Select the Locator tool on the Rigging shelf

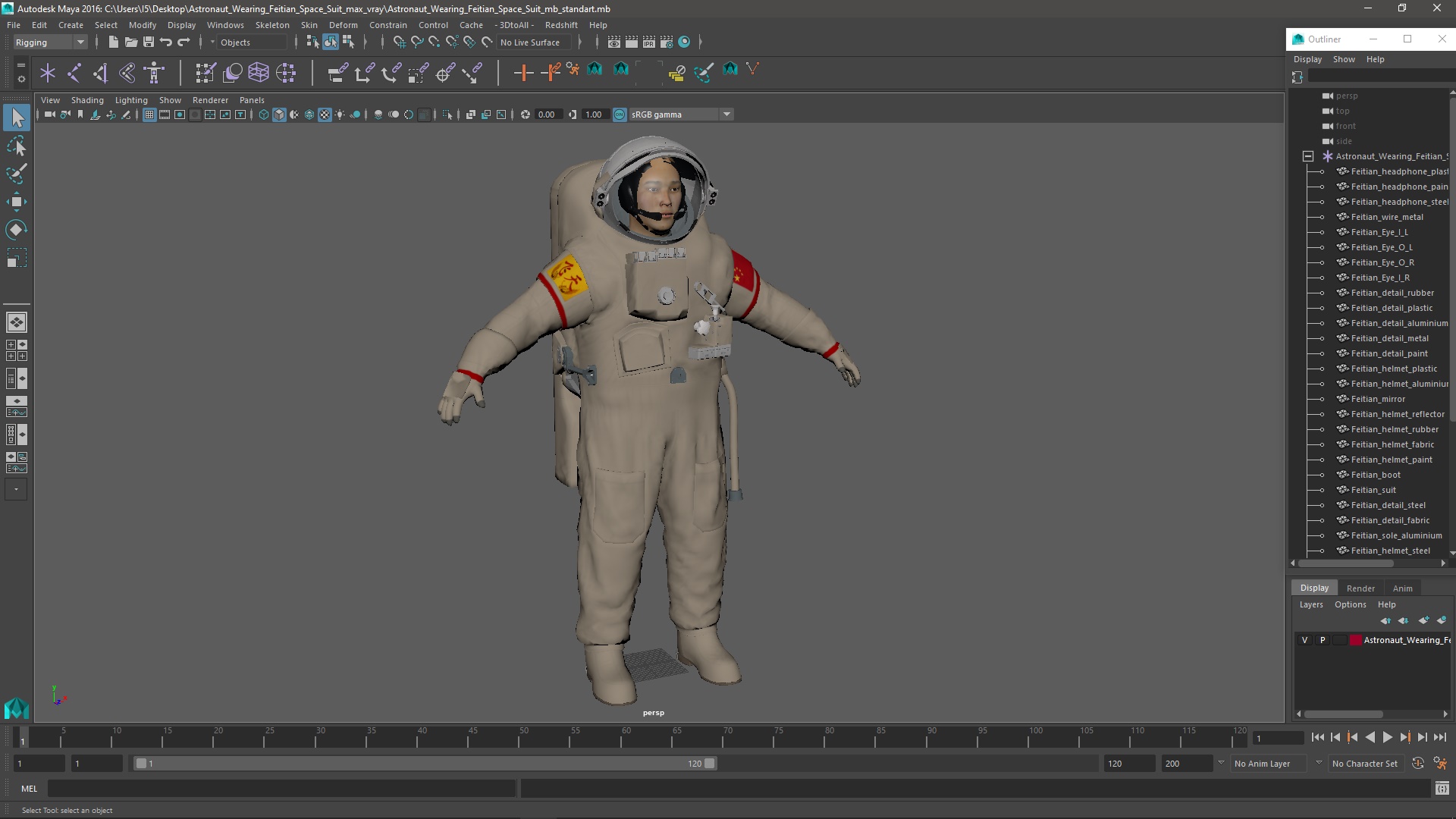[x=48, y=73]
